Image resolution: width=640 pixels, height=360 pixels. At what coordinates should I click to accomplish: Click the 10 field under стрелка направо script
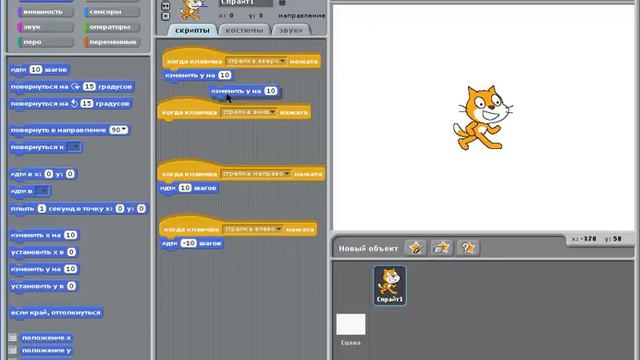point(185,188)
